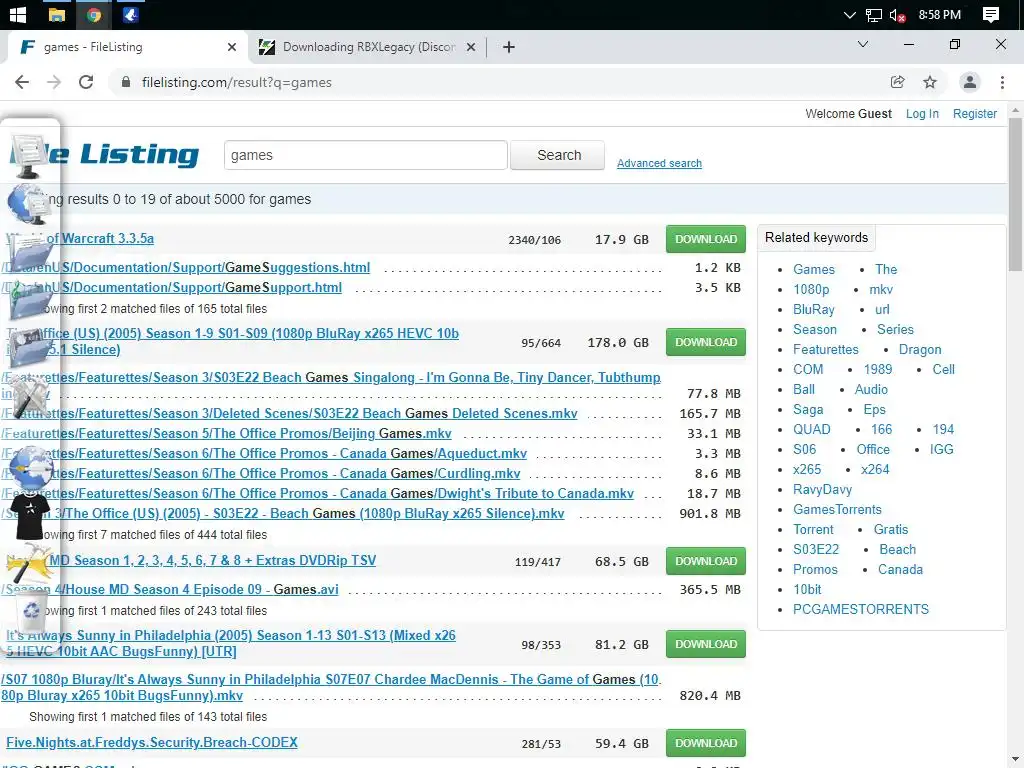Download The Office Season 1-9 torrent

(705, 342)
